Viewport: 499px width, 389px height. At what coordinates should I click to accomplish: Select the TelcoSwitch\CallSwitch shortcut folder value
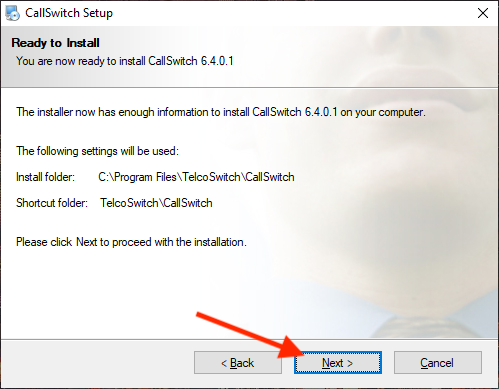point(156,203)
